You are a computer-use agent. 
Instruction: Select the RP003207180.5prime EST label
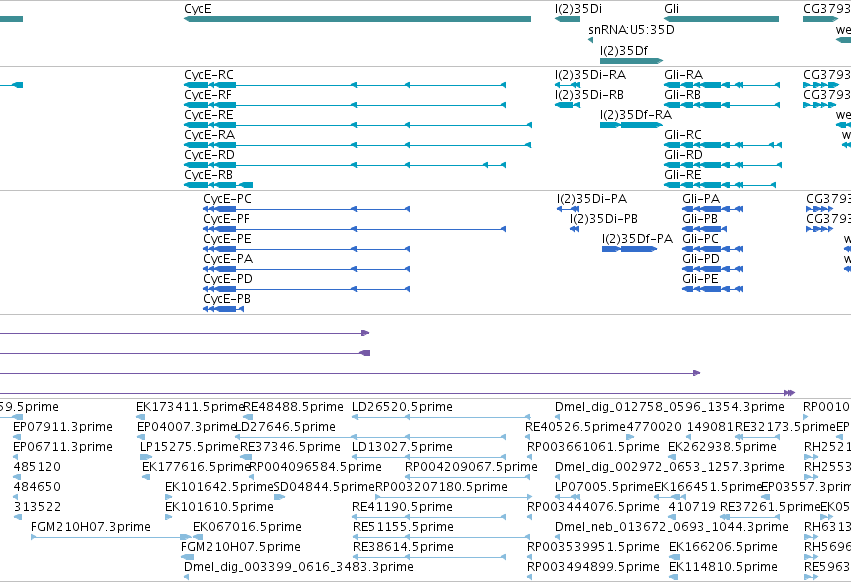click(441, 488)
